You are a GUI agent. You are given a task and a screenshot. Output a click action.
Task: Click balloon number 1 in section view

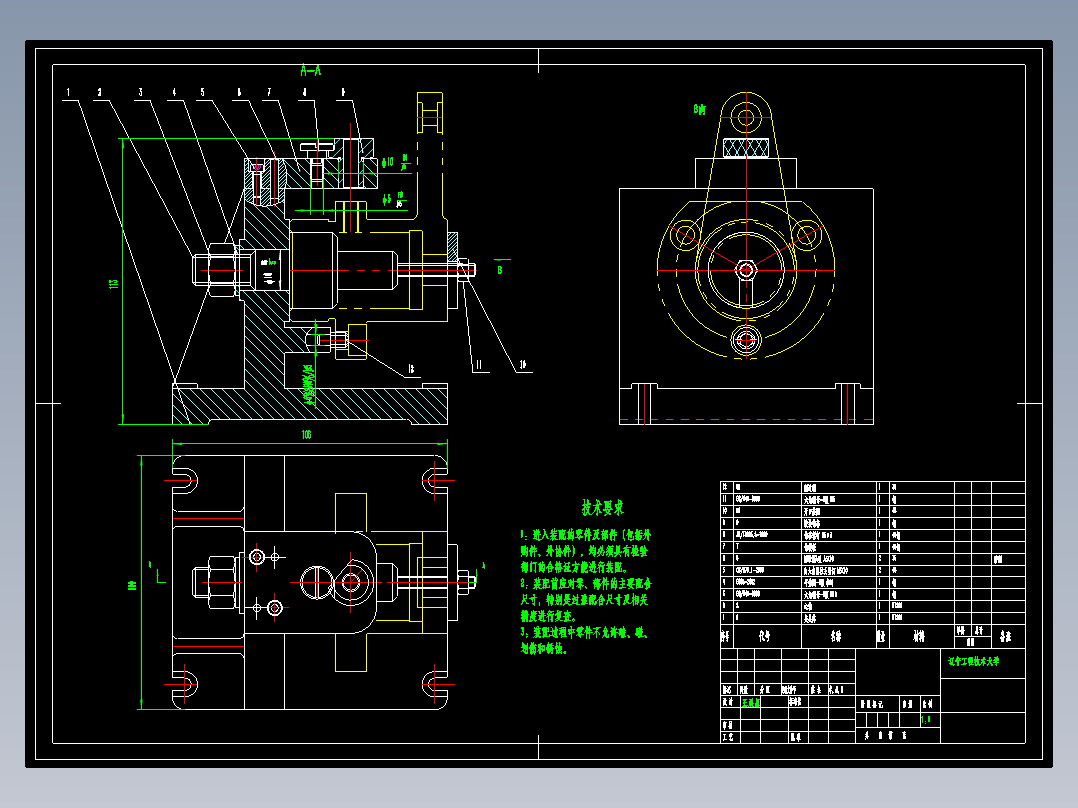click(68, 92)
